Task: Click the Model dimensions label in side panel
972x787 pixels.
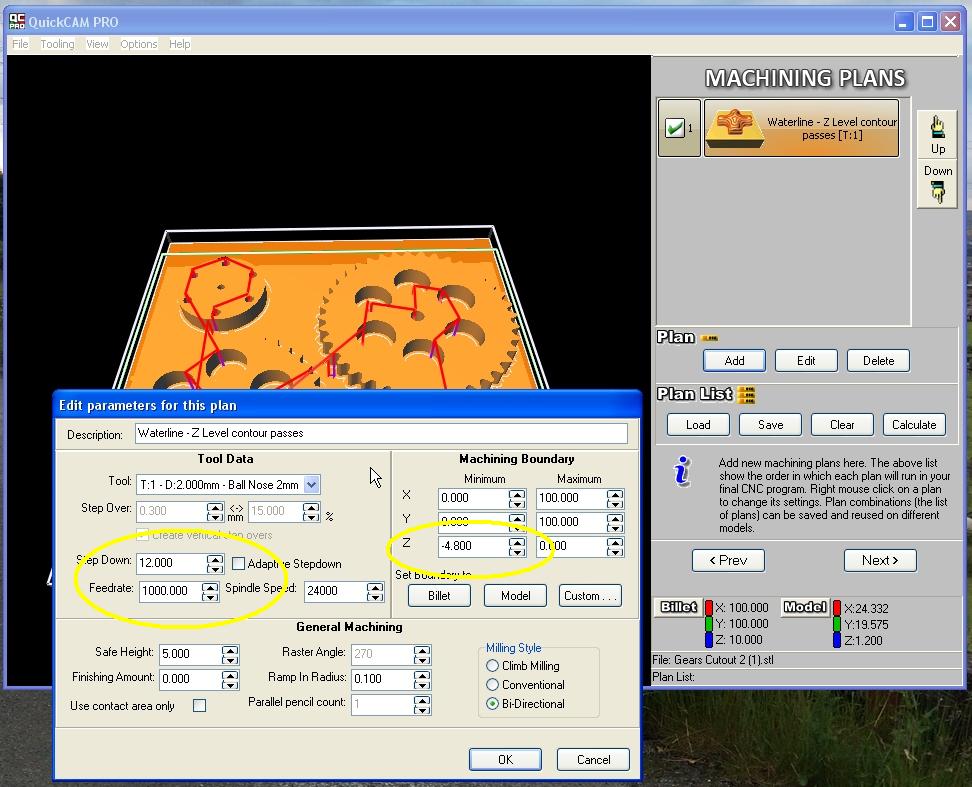Action: click(804, 607)
